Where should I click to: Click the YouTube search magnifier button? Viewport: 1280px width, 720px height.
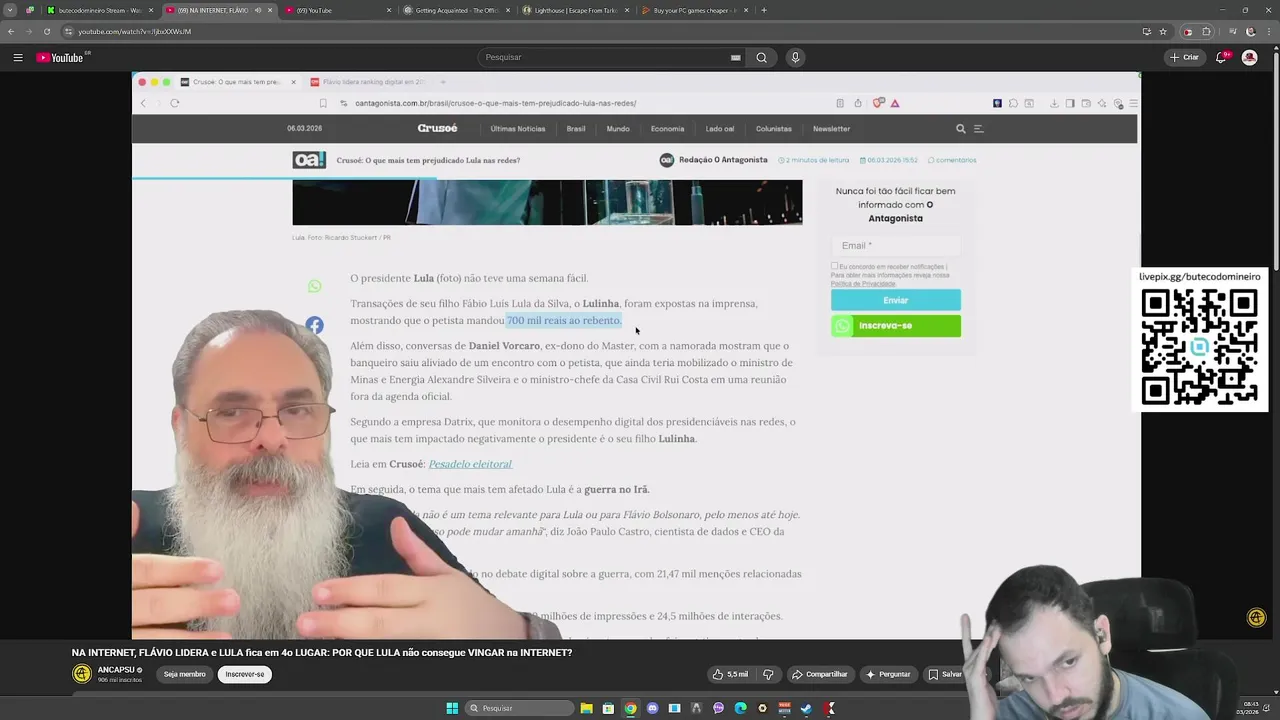(761, 57)
